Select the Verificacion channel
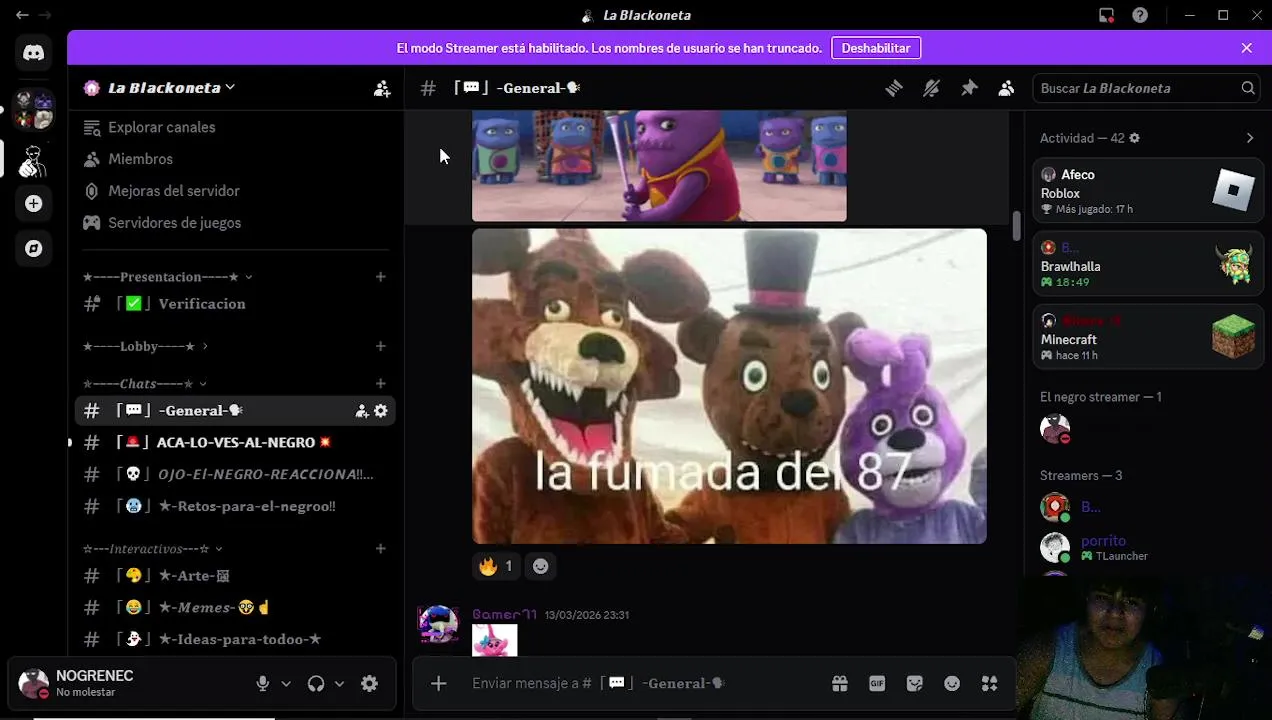 235,304
